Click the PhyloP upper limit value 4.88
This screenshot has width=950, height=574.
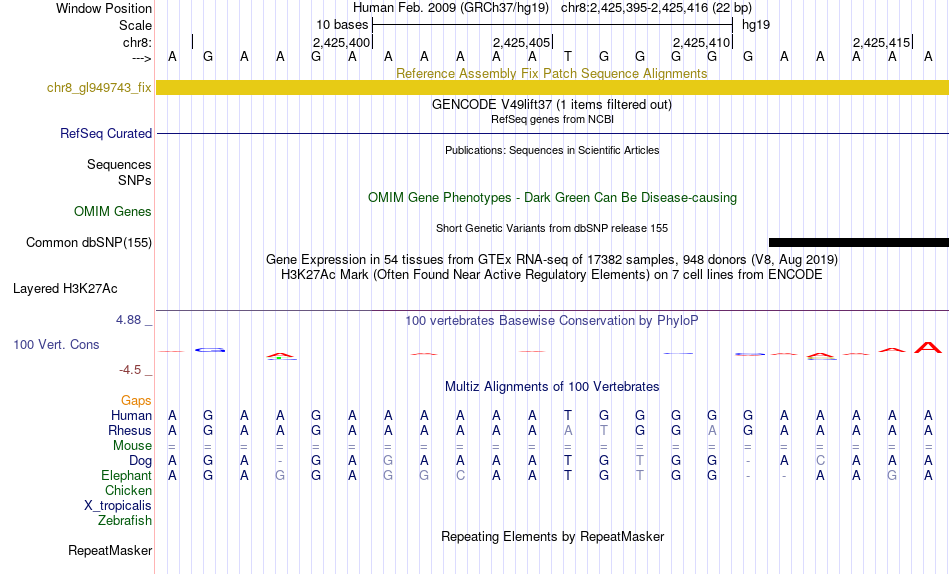coord(128,319)
